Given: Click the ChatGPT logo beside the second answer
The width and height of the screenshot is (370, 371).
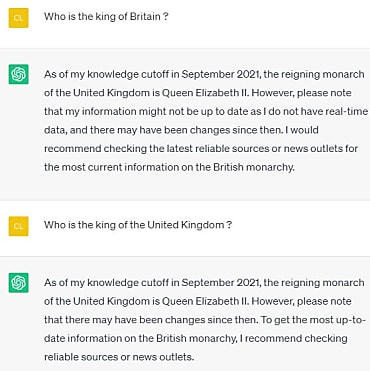Looking at the screenshot, I should pyautogui.click(x=18, y=283).
